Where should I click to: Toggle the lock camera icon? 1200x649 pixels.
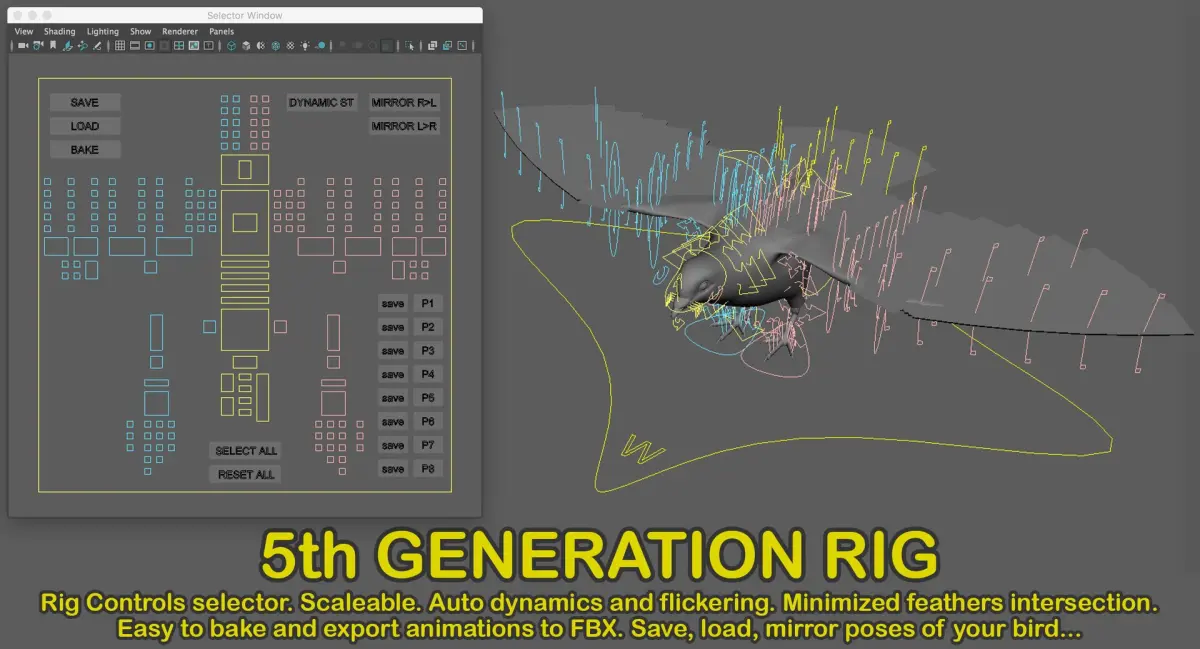(38, 45)
